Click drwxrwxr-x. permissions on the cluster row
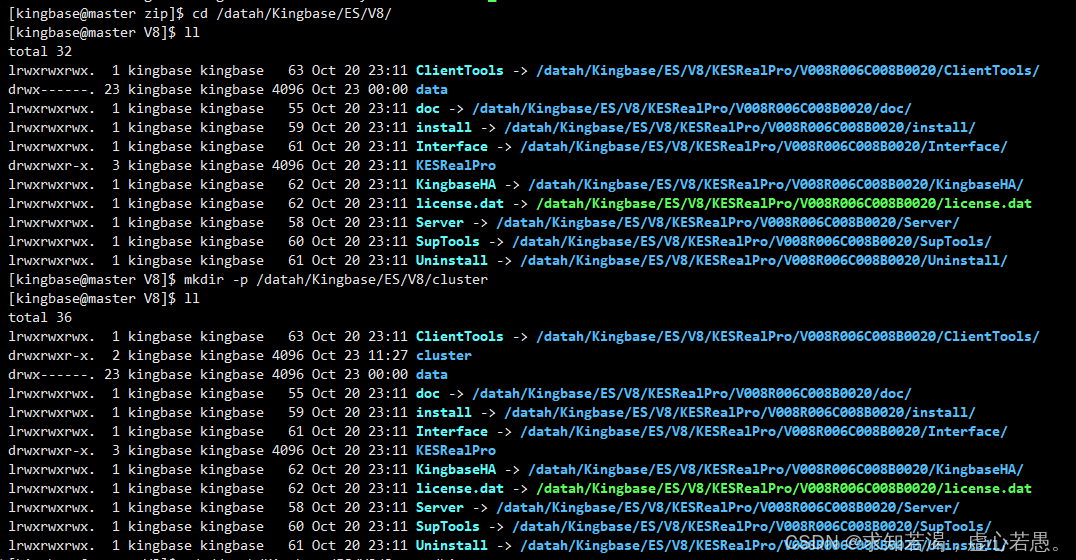 point(51,355)
